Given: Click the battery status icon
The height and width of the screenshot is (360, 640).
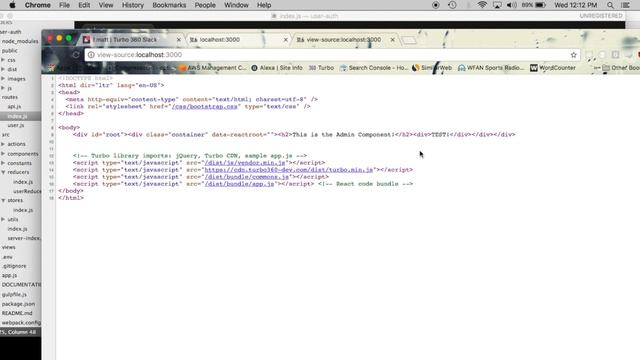Looking at the screenshot, I should pos(540,5).
